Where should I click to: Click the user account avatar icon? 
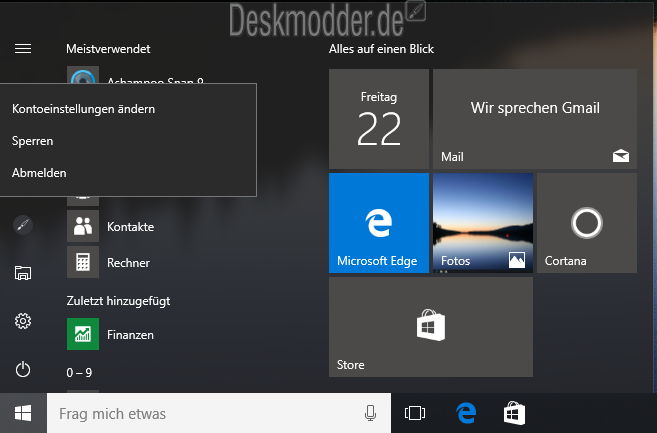point(23,225)
